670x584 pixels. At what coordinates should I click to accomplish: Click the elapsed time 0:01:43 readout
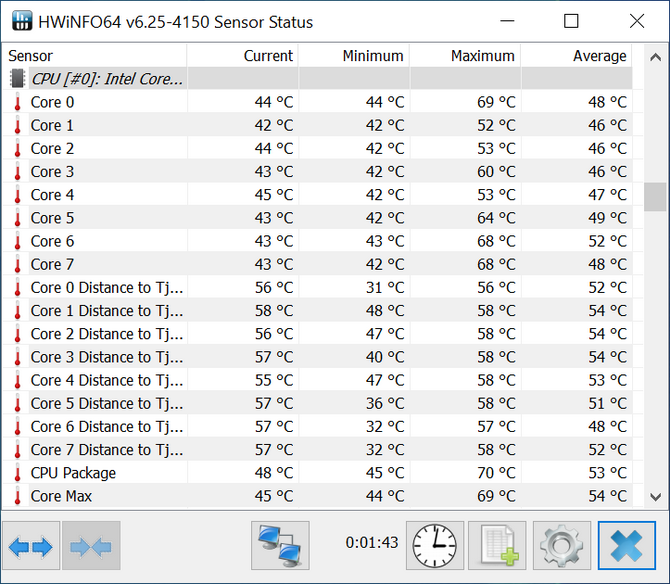coord(372,543)
